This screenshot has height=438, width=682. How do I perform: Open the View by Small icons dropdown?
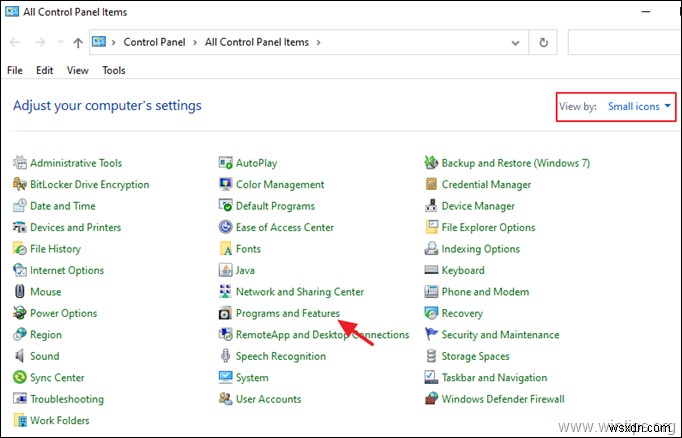640,106
